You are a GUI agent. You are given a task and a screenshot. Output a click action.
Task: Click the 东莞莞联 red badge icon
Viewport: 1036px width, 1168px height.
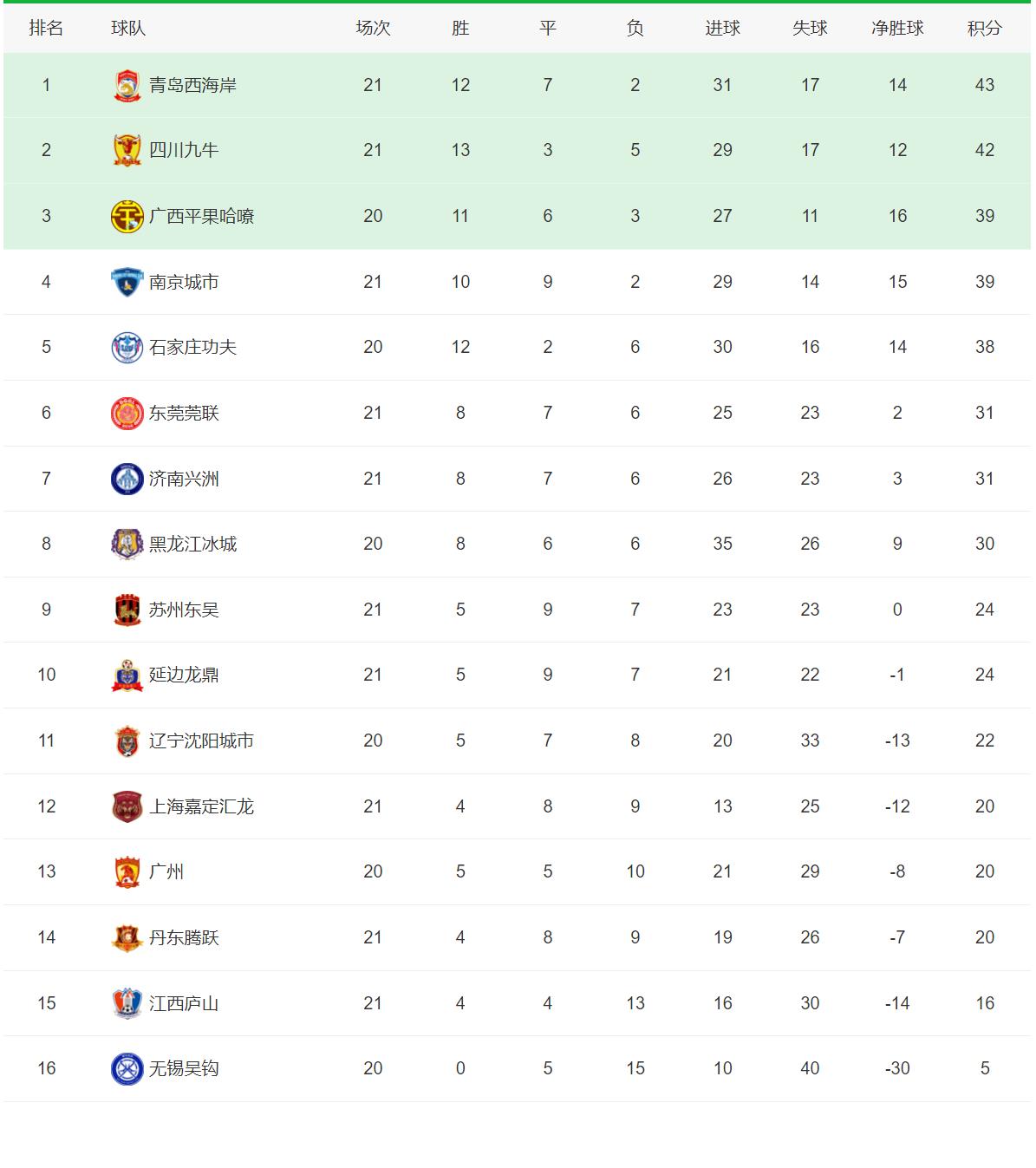127,413
